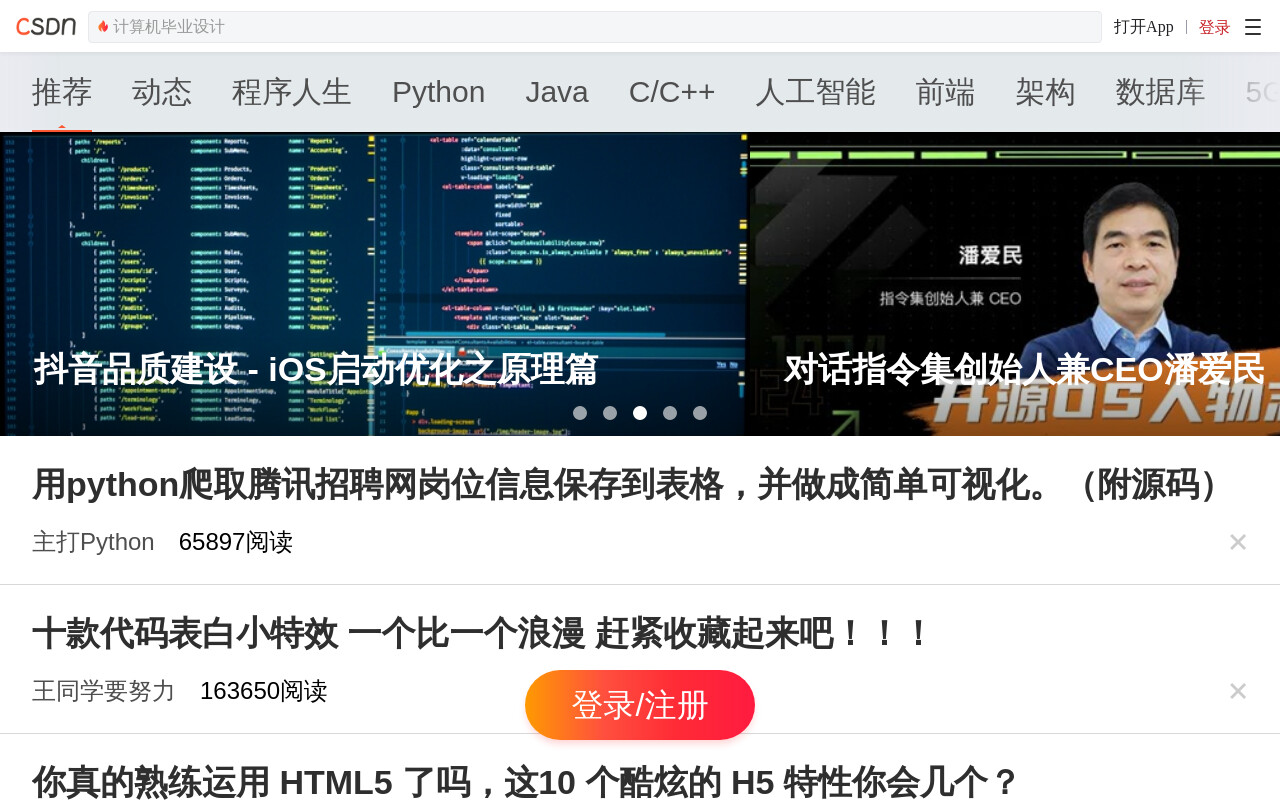Click the 登录/注册 gradient button
1280x800 pixels.
[x=640, y=705]
